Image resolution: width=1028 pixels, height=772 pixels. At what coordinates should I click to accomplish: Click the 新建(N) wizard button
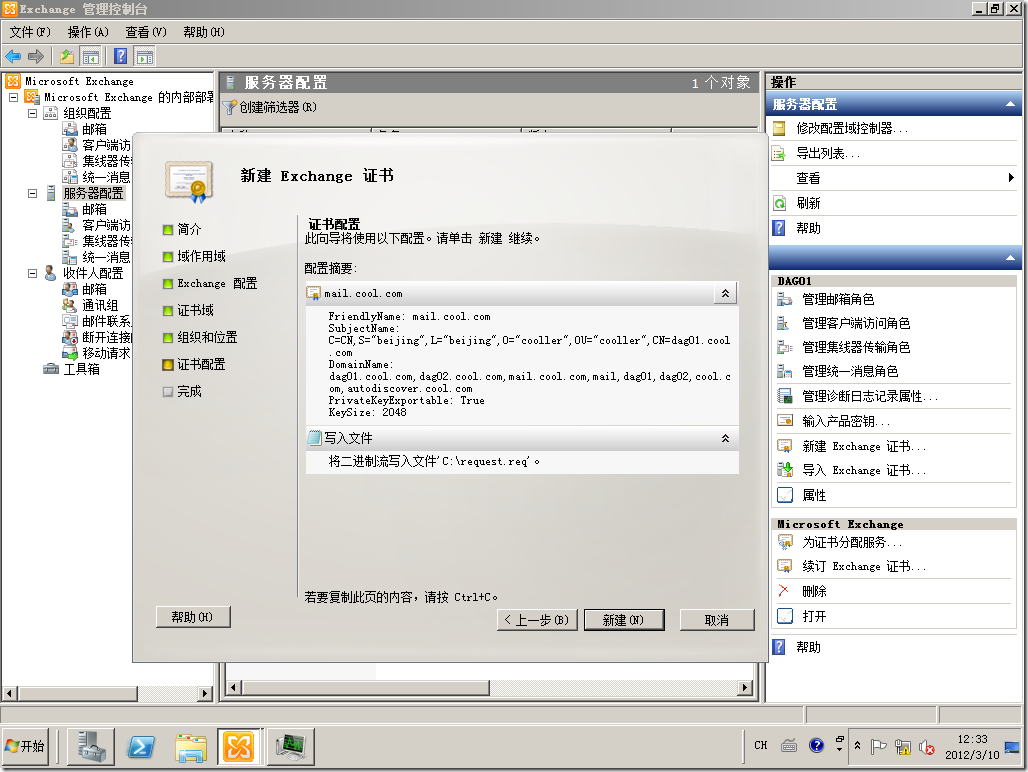pyautogui.click(x=623, y=620)
